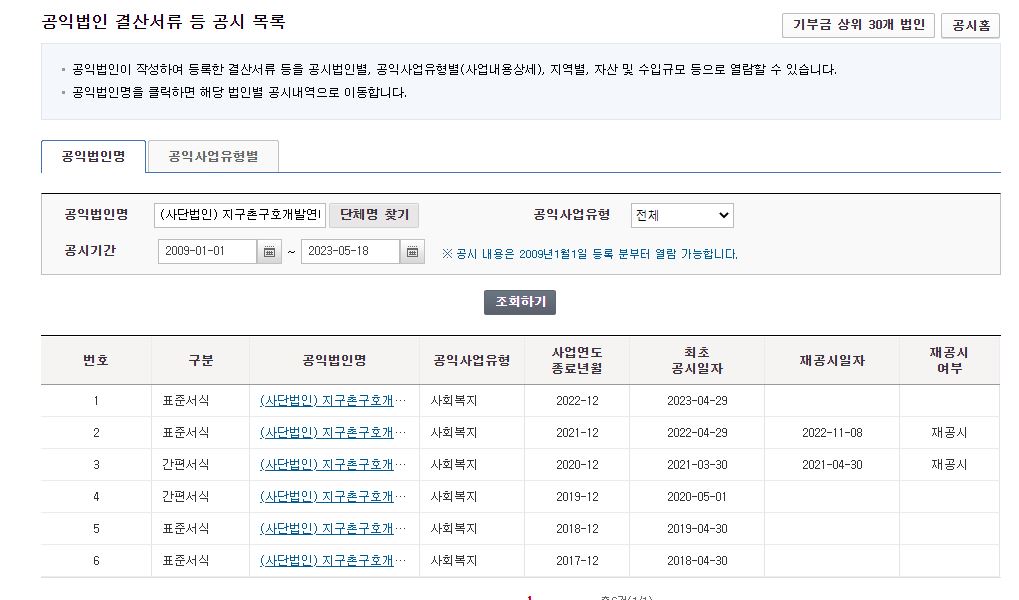Open row 2 corporation link for 2021-12
Image resolution: width=1019 pixels, height=600 pixels.
(x=333, y=433)
